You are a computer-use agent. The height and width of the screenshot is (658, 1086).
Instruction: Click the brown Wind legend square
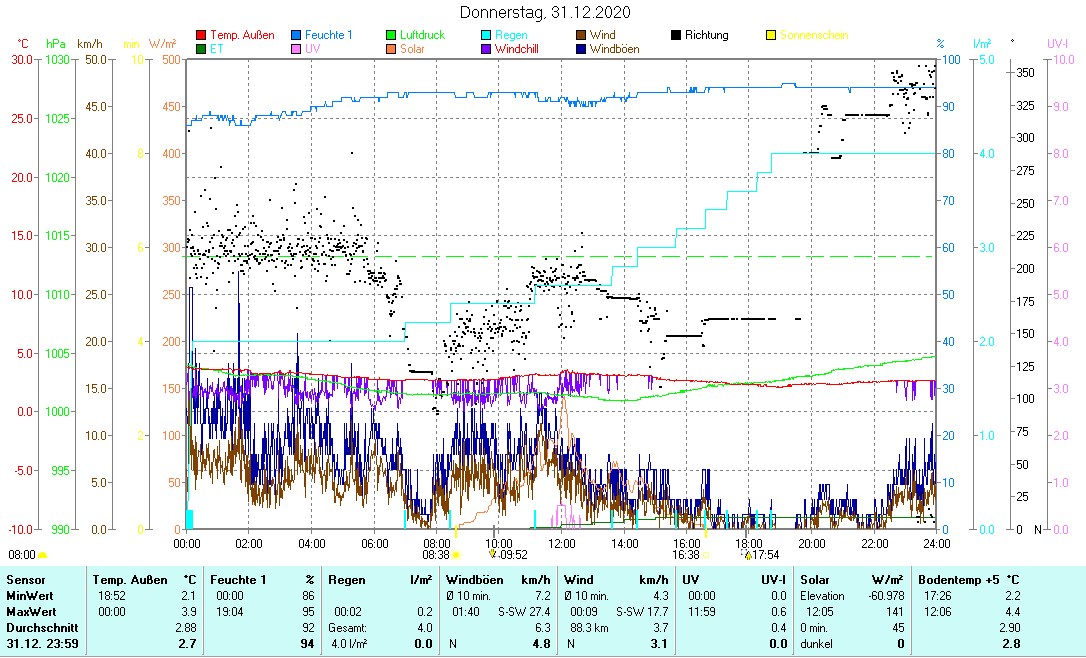[581, 35]
